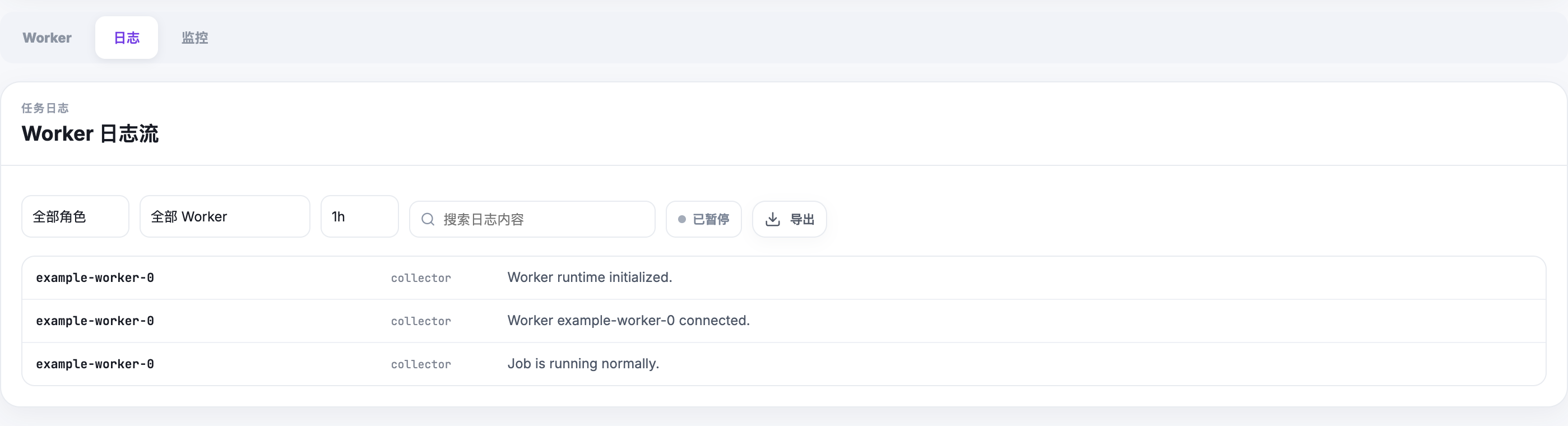Click example-worker-0 name in the connected row
1568x426 pixels.
pos(95,321)
